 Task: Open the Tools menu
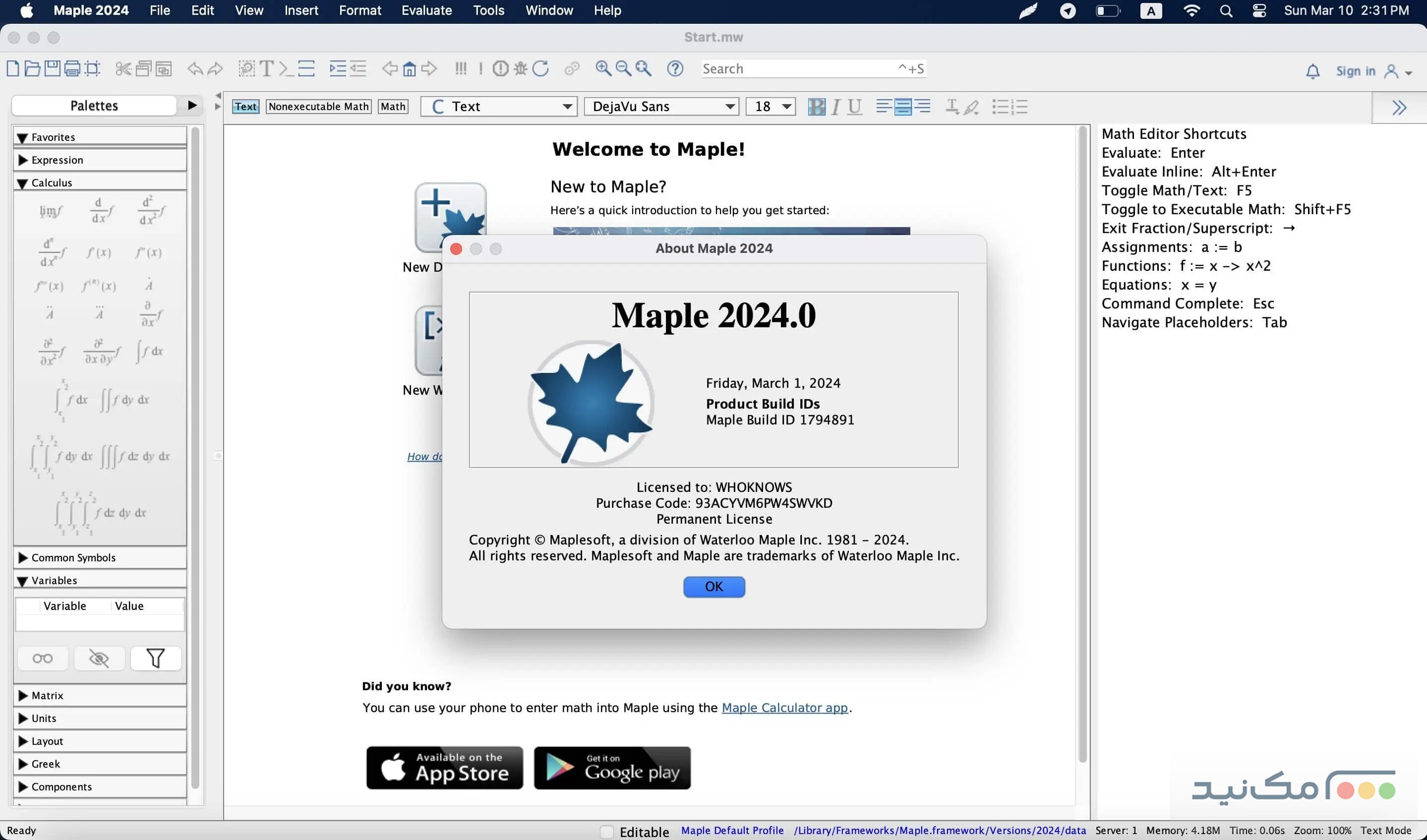click(488, 10)
